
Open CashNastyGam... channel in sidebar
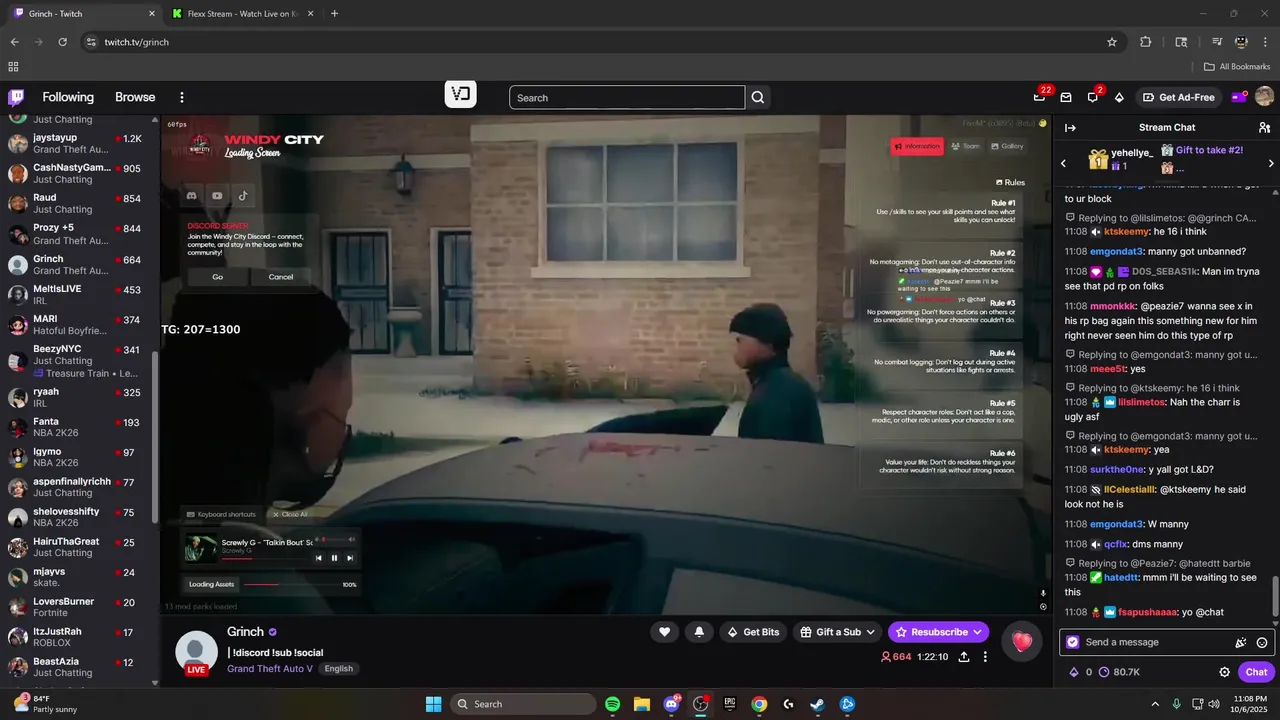[x=77, y=173]
